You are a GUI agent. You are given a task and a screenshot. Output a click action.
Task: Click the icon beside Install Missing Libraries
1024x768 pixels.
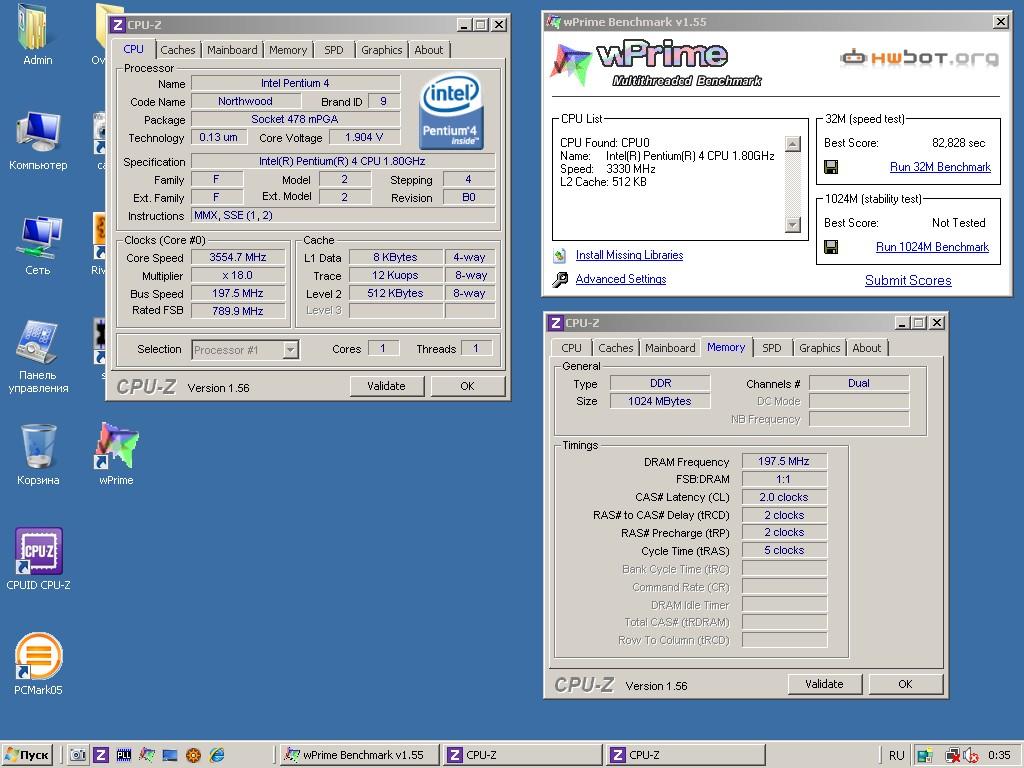[x=559, y=255]
